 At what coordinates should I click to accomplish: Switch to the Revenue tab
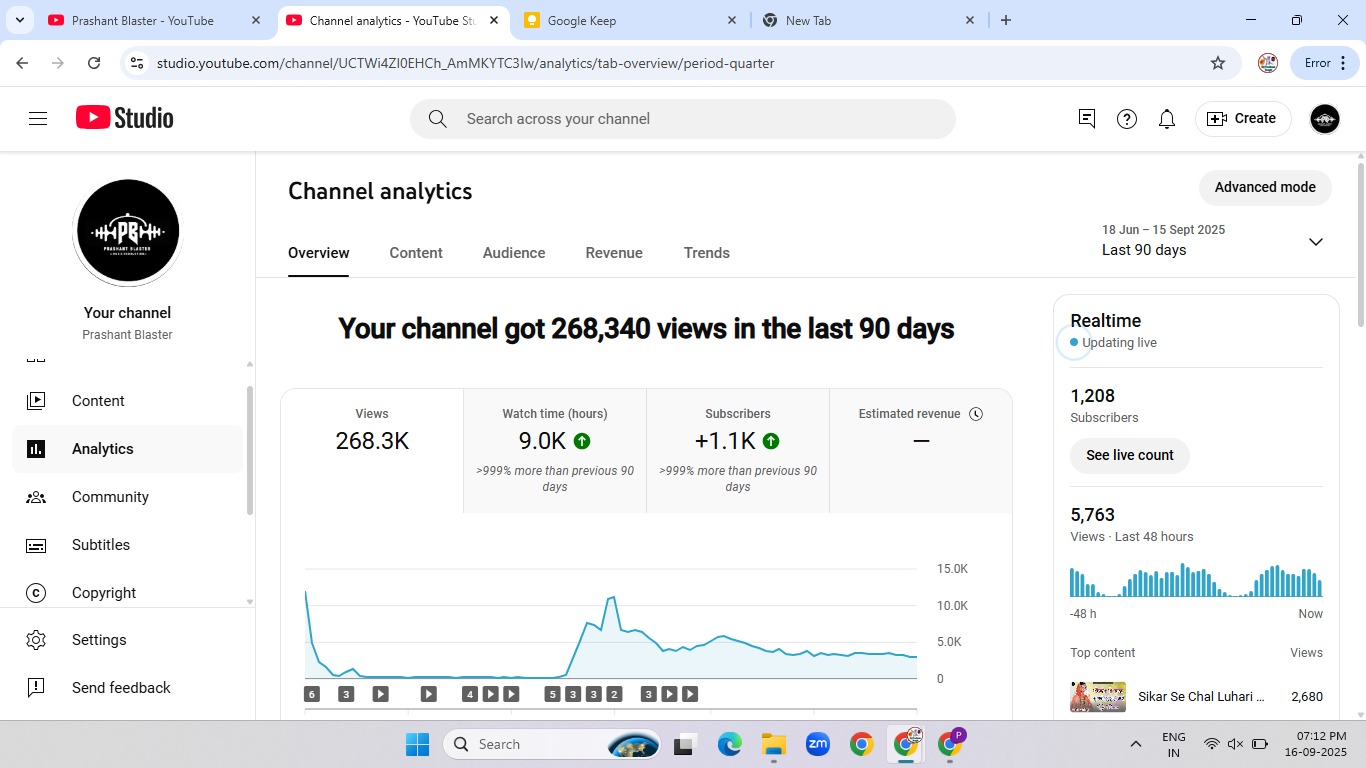(614, 253)
